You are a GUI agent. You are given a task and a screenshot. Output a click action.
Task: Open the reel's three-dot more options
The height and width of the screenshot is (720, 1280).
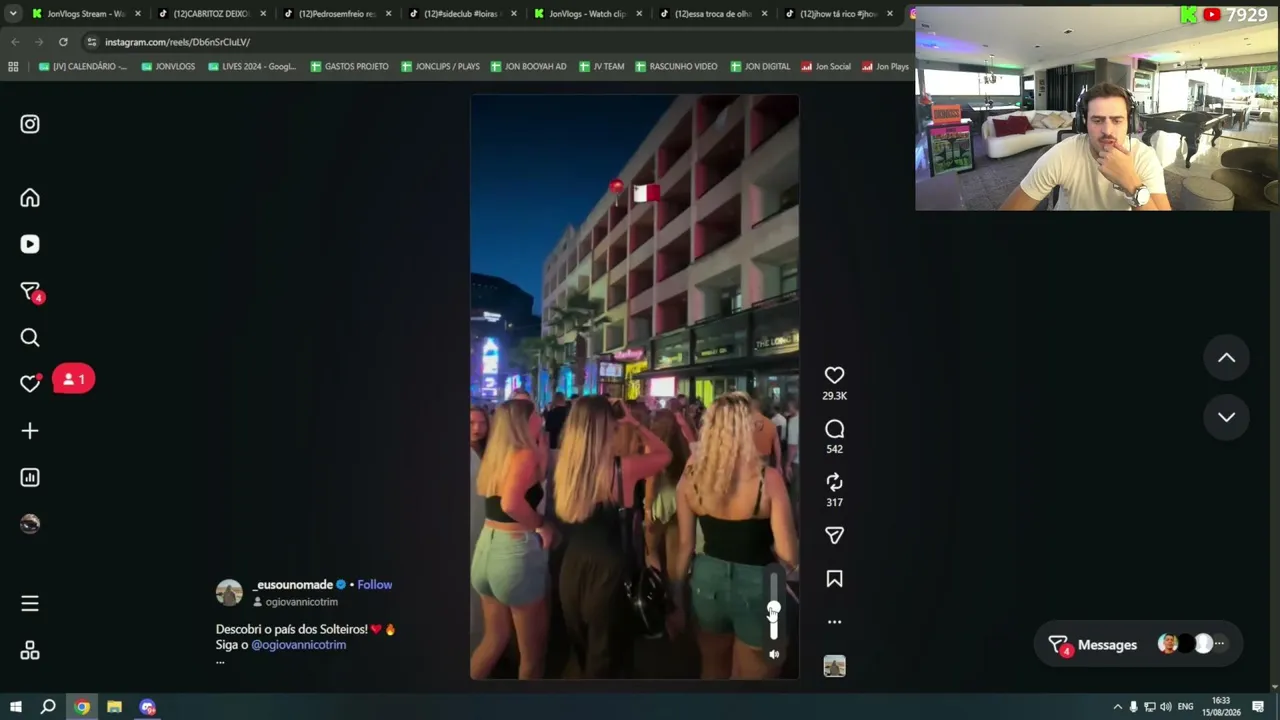pos(834,622)
